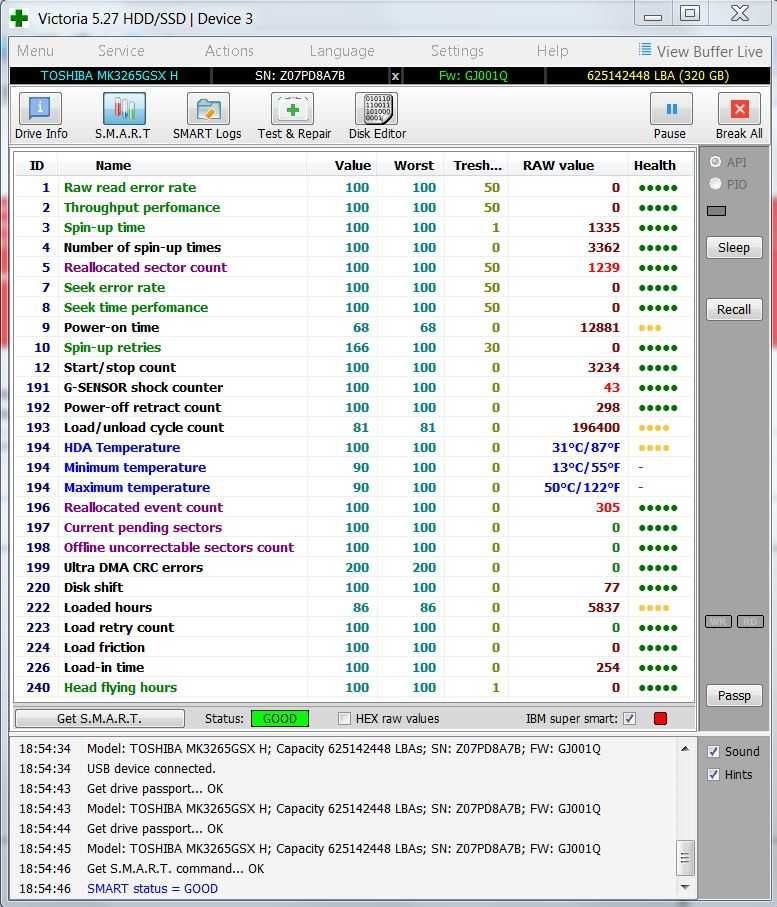This screenshot has width=777, height=907.
Task: Click the Recall button
Action: (734, 309)
